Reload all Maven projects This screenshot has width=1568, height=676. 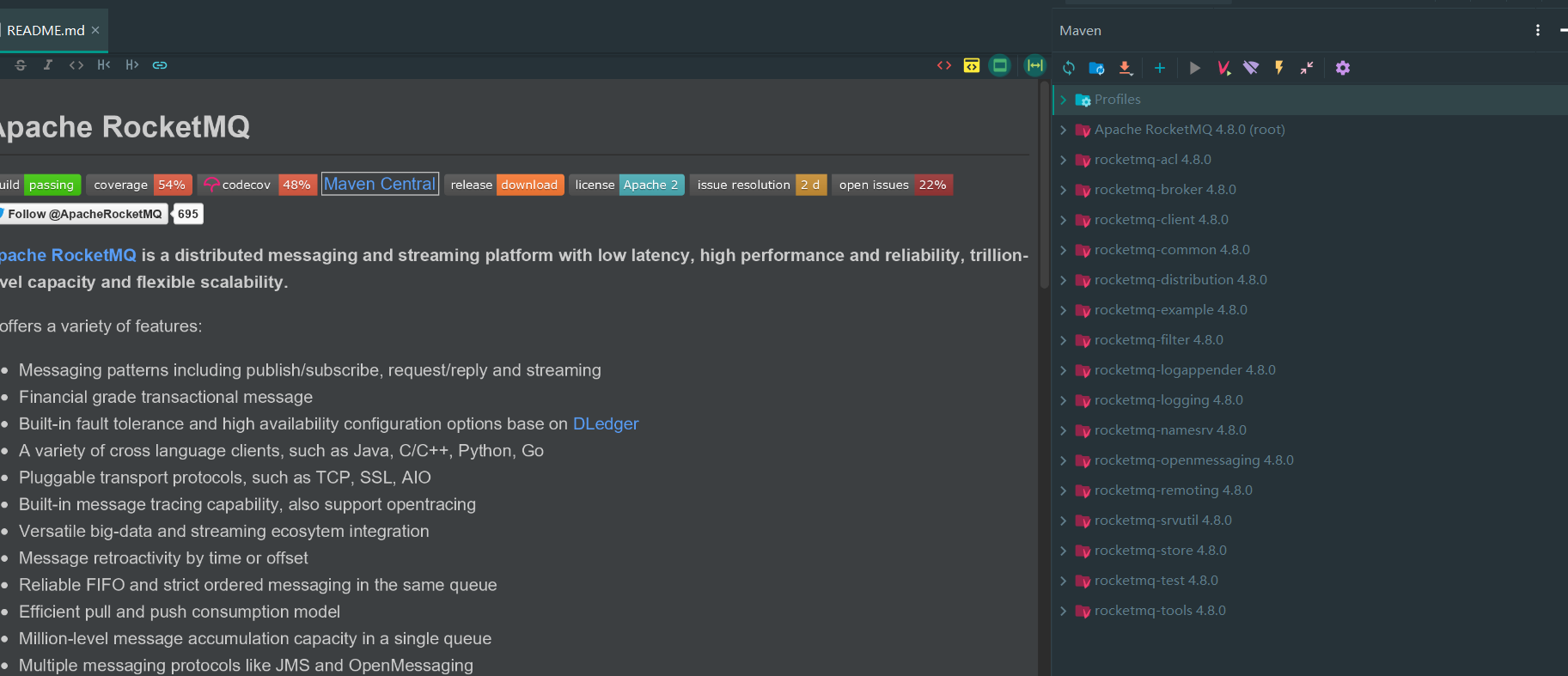(1069, 68)
